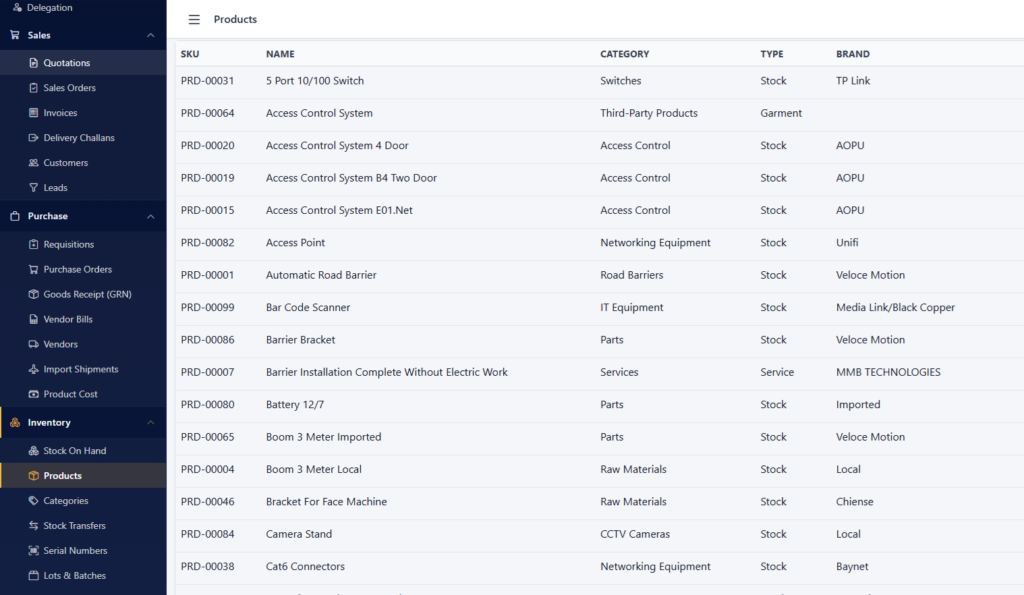Sort by the TYPE column header
The image size is (1024, 595).
click(771, 54)
